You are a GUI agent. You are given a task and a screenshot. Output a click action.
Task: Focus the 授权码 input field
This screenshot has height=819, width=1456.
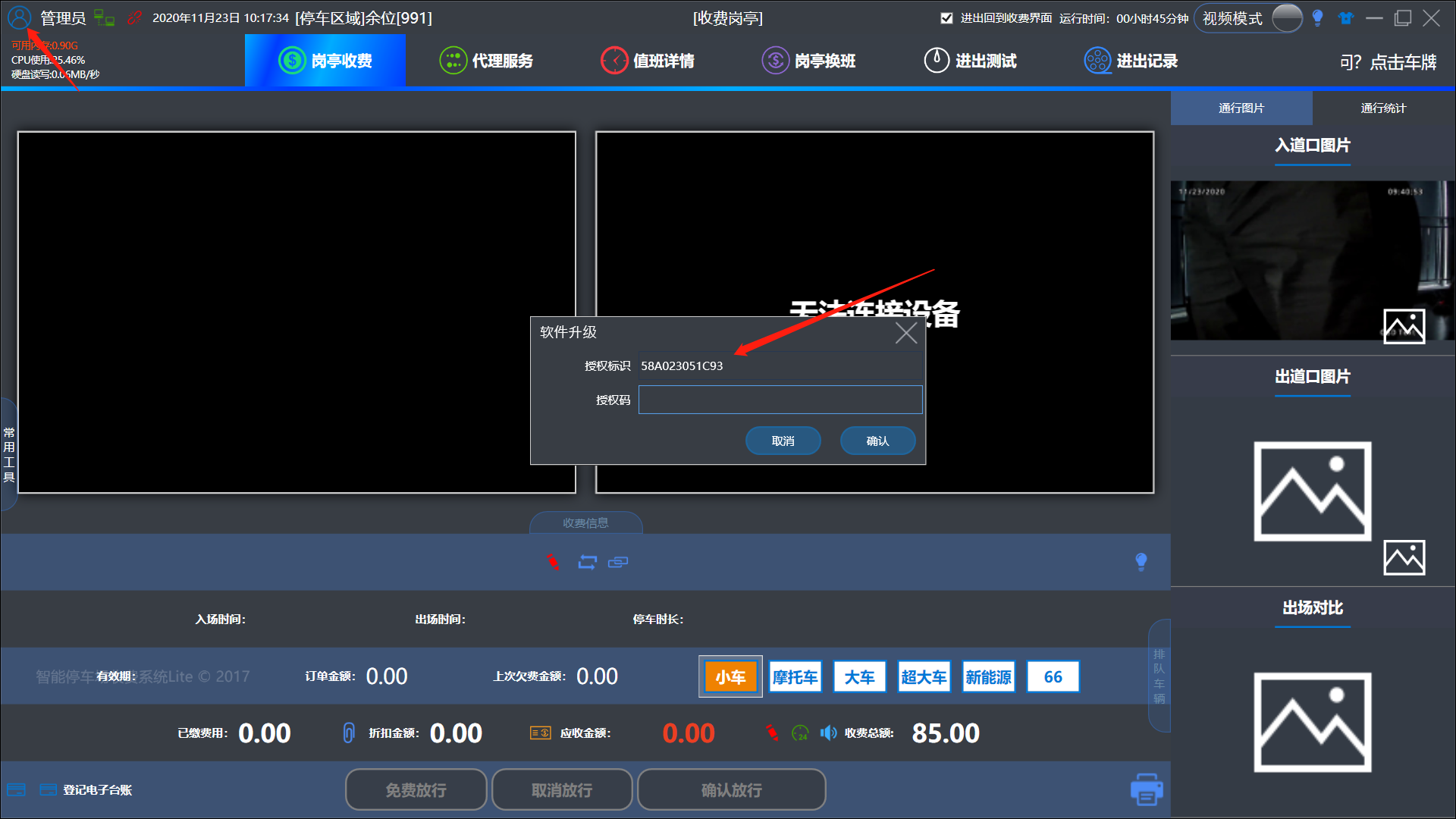pos(780,400)
